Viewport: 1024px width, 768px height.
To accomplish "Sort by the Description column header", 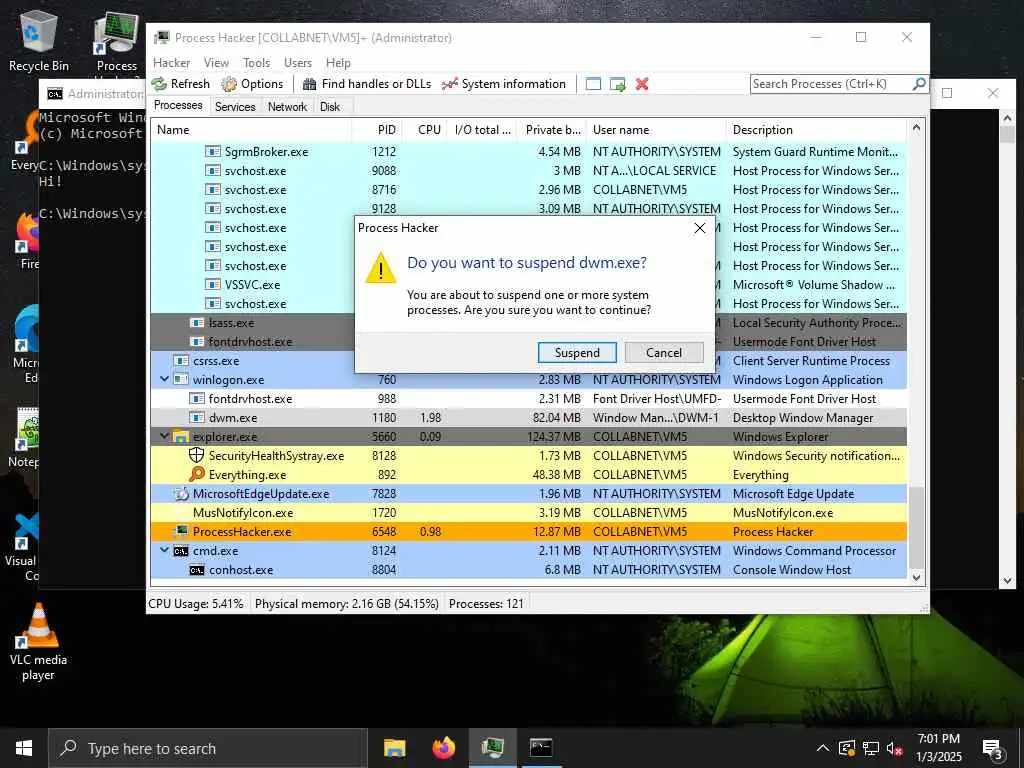I will (816, 130).
